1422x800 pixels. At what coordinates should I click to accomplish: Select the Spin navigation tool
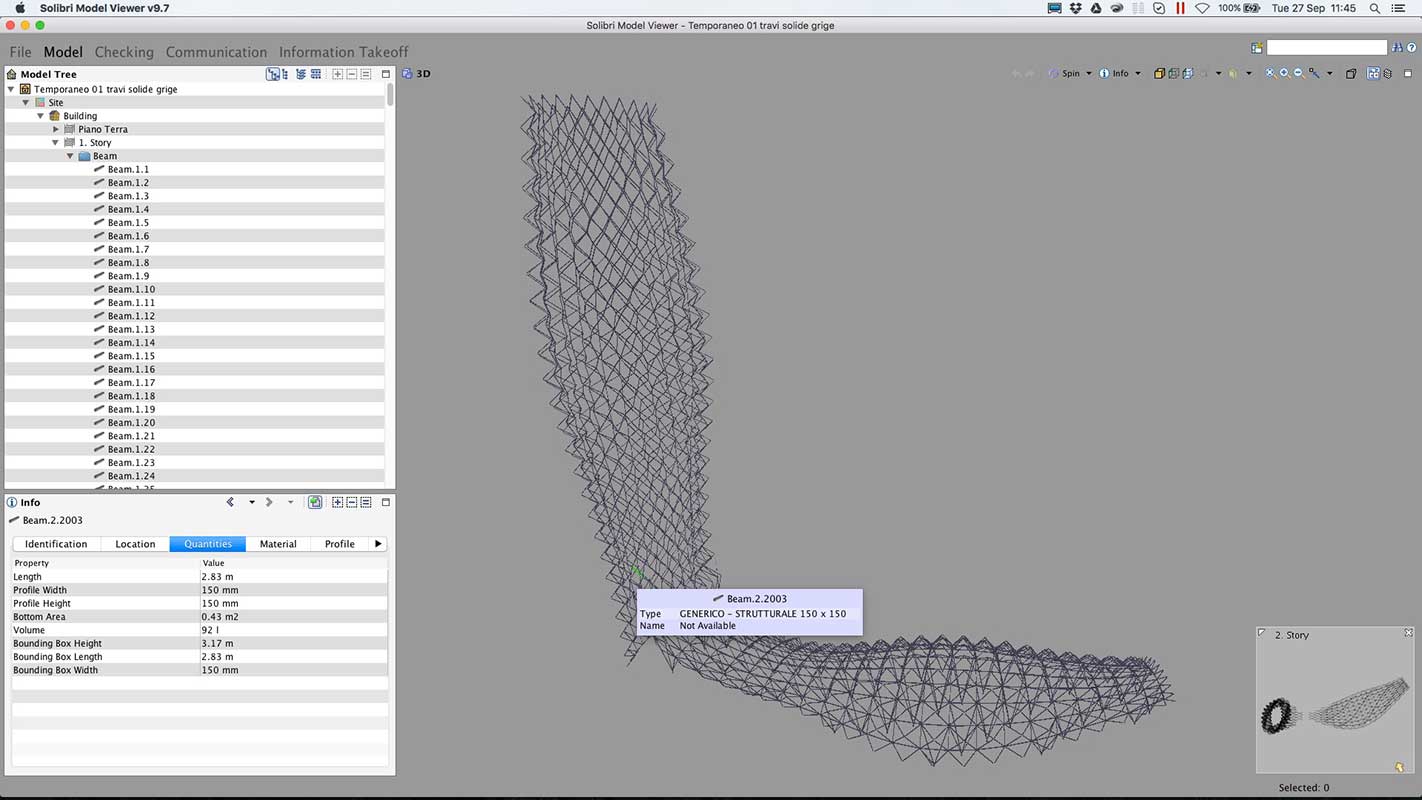[x=1070, y=73]
